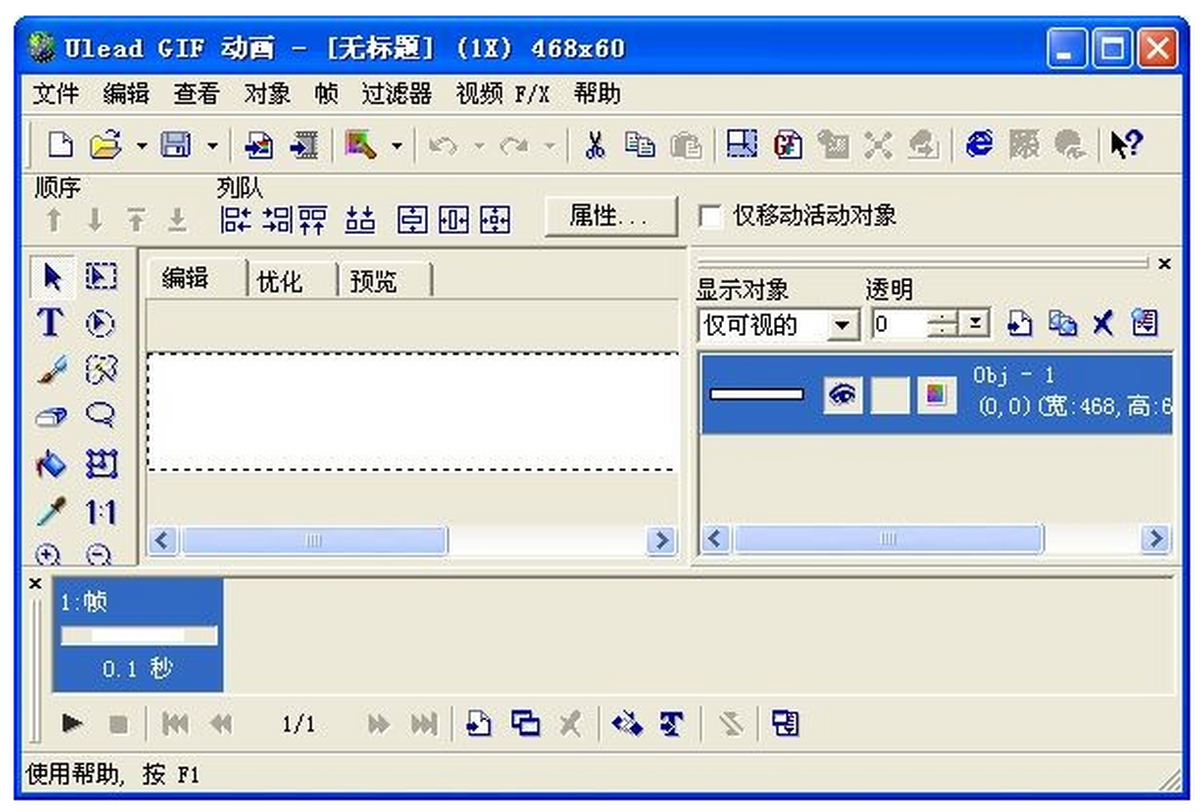The image size is (1200, 812).
Task: Select the 1:帧 frame thumbnail
Action: (x=138, y=635)
